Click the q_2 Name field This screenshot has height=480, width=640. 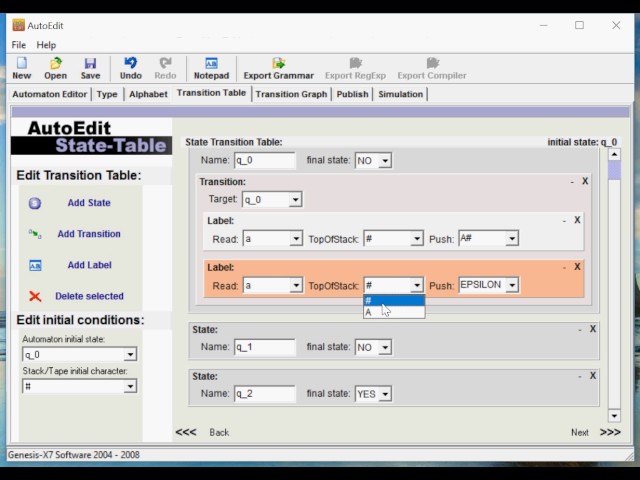(264, 394)
